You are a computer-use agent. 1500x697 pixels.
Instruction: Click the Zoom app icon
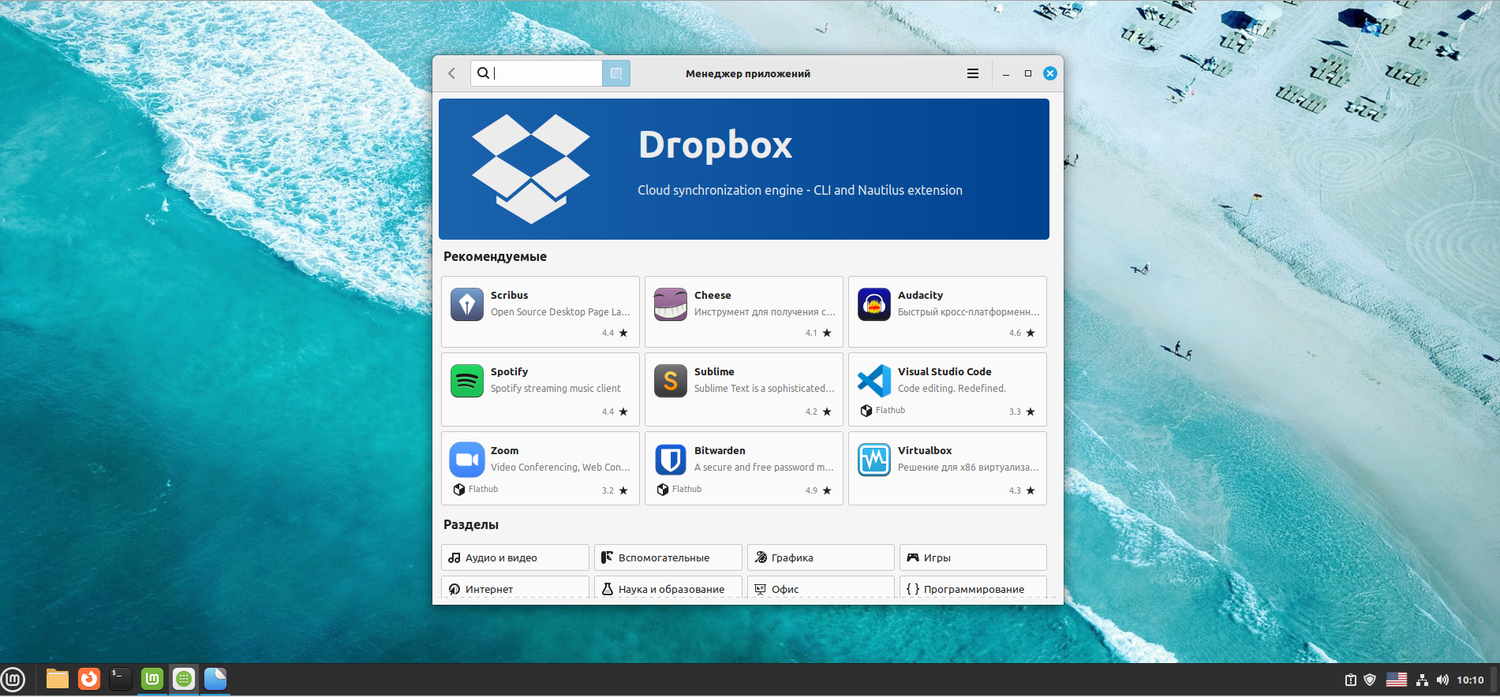pyautogui.click(x=467, y=459)
